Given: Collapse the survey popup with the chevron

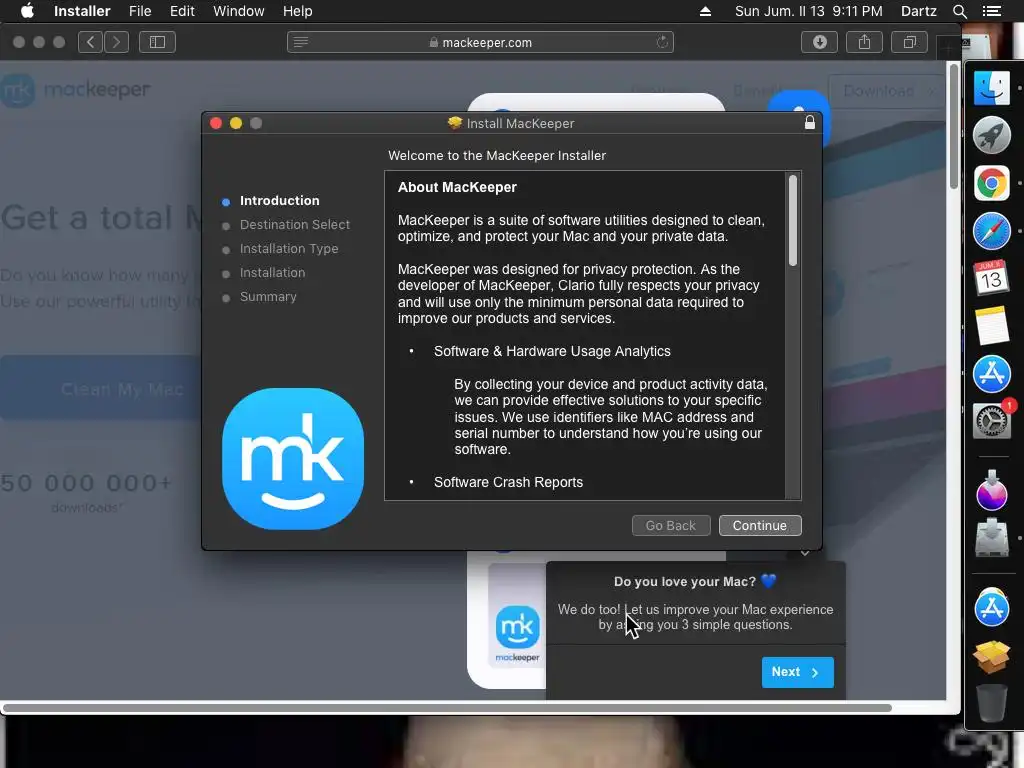Looking at the screenshot, I should (x=805, y=553).
